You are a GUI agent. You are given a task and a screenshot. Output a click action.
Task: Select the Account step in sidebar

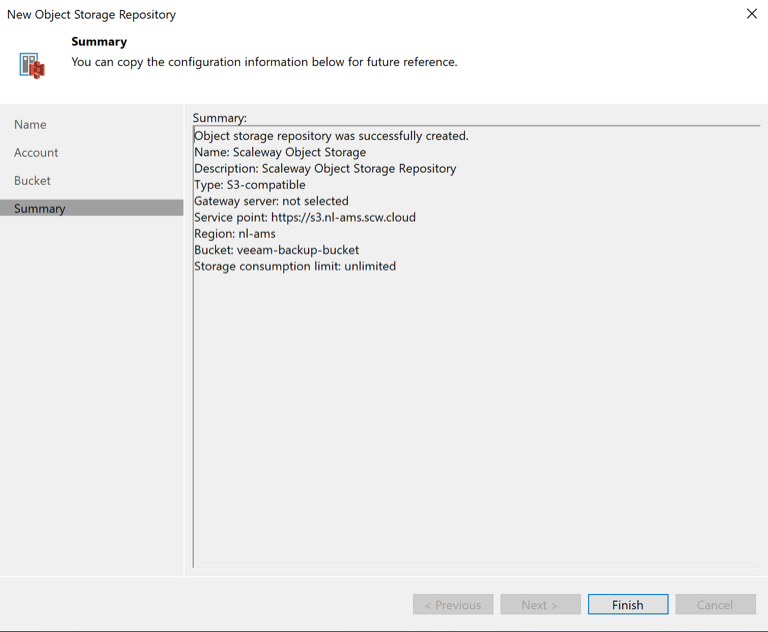coord(36,153)
